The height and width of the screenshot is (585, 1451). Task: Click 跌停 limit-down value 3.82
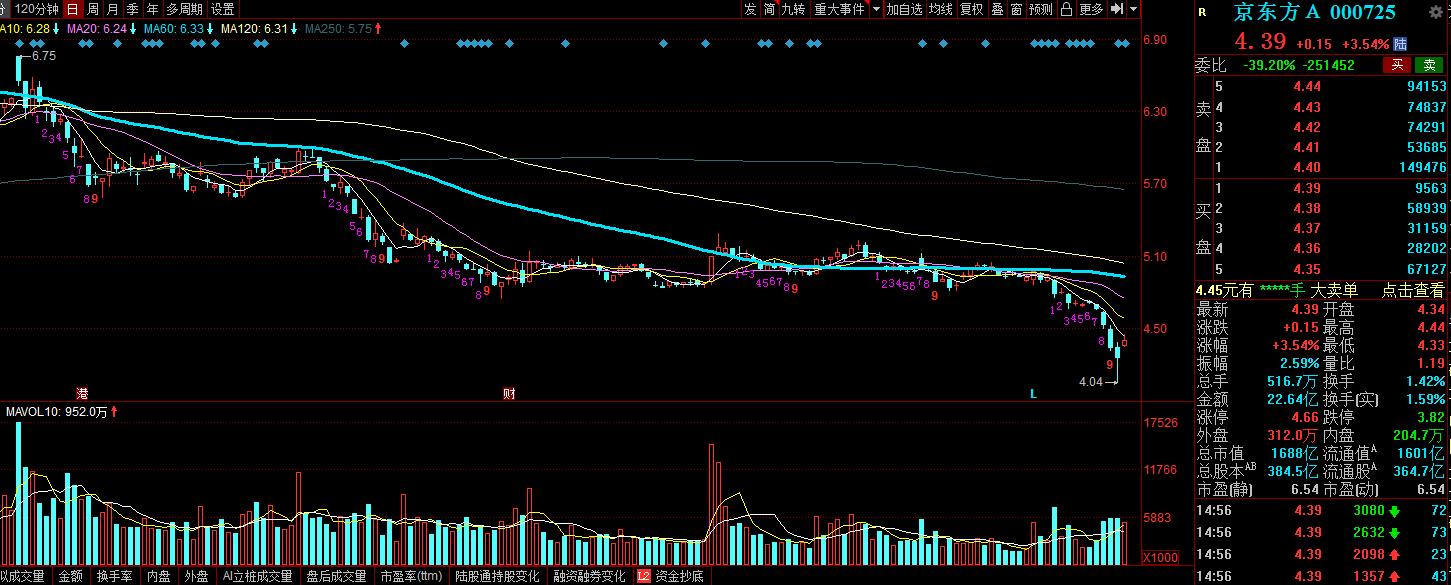coord(1431,417)
